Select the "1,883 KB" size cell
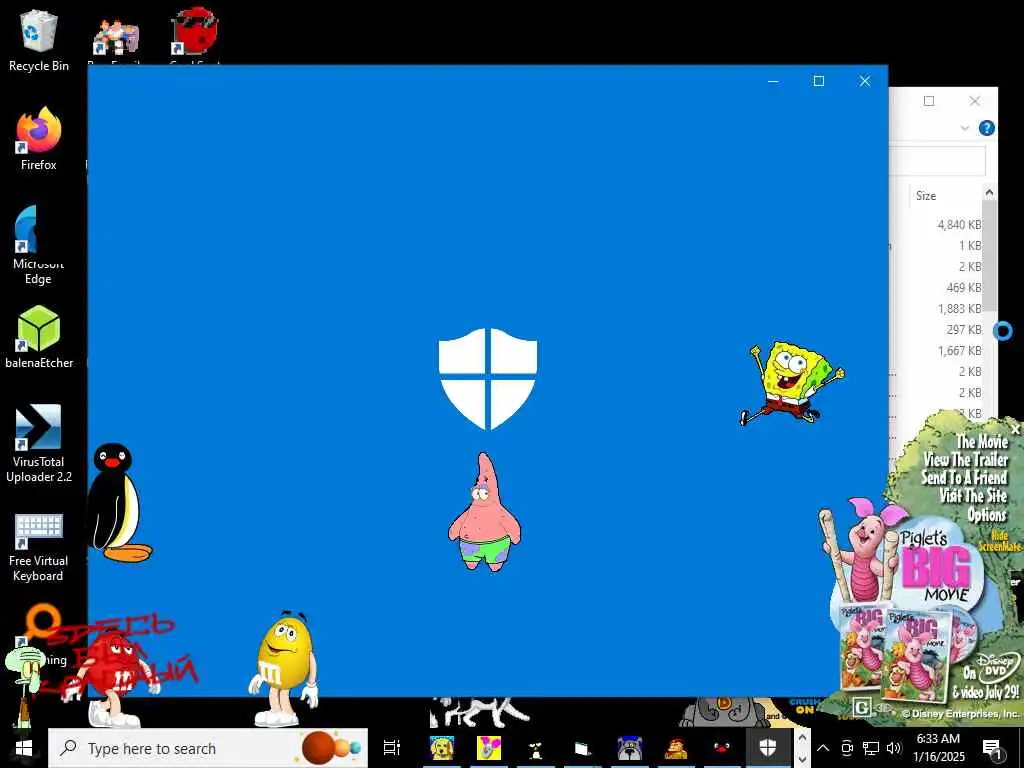 (959, 308)
